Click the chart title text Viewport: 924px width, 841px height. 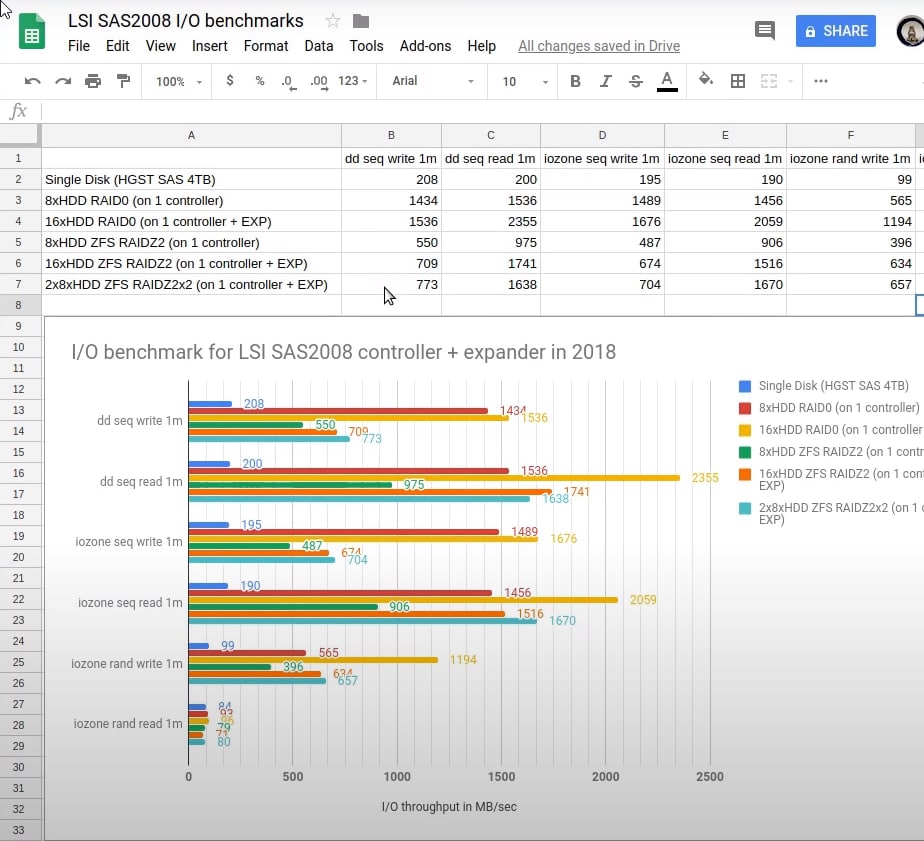click(344, 352)
